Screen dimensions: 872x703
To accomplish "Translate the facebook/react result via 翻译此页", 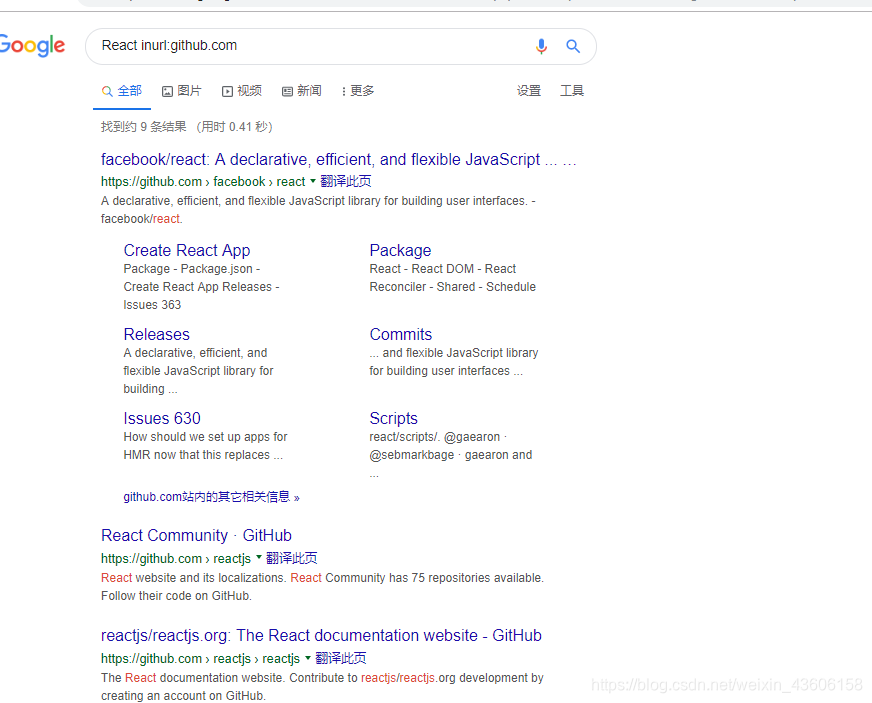I will point(346,181).
